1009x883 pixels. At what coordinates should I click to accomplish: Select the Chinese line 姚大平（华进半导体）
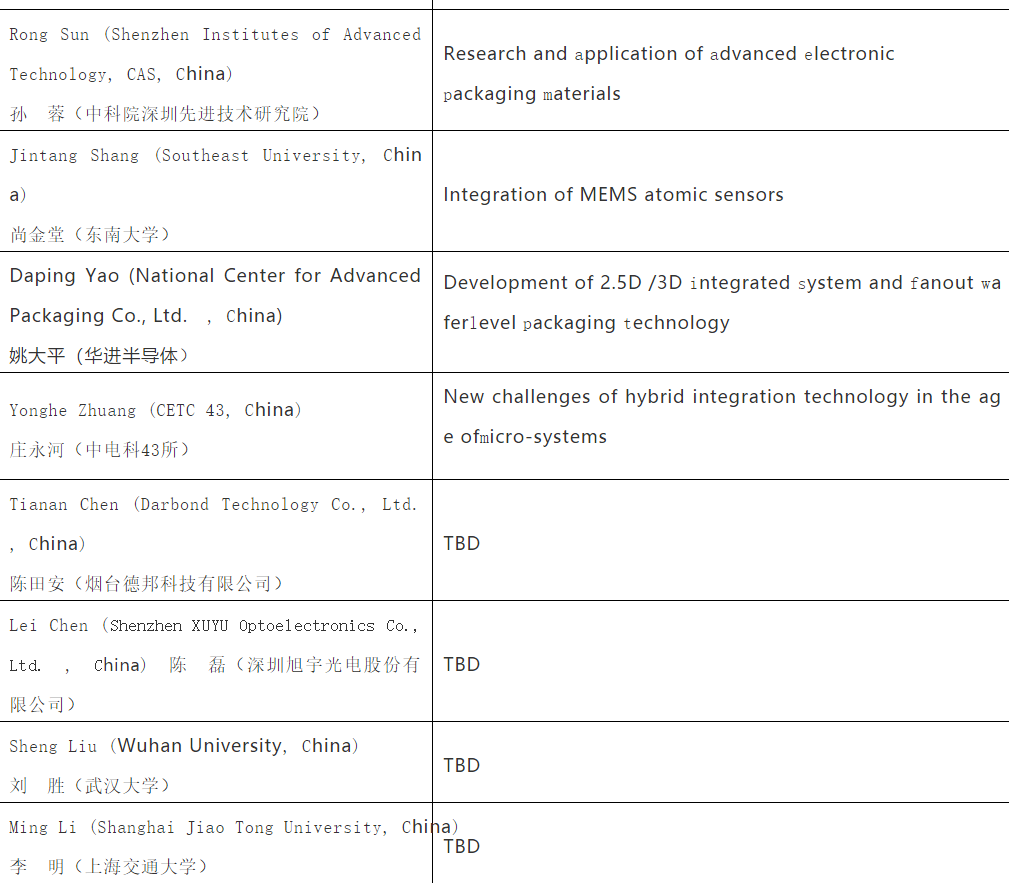point(98,355)
